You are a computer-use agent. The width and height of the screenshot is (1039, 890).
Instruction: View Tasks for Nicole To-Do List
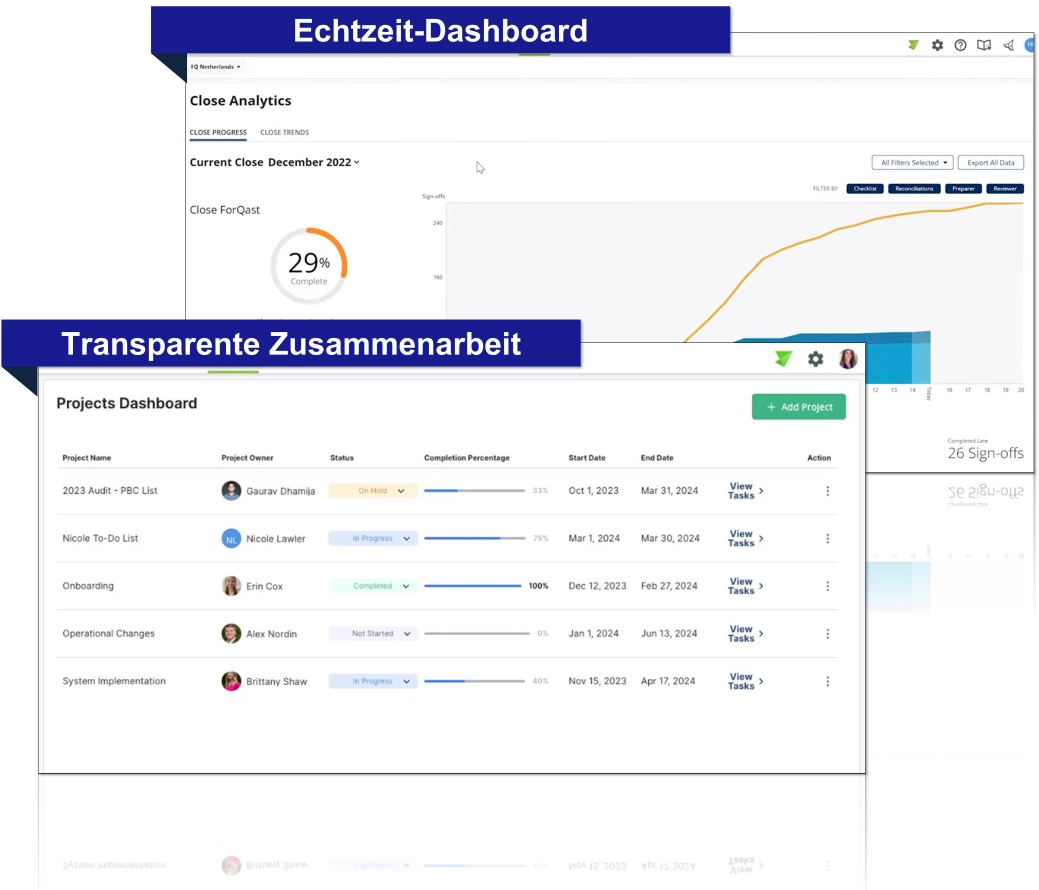tap(745, 539)
